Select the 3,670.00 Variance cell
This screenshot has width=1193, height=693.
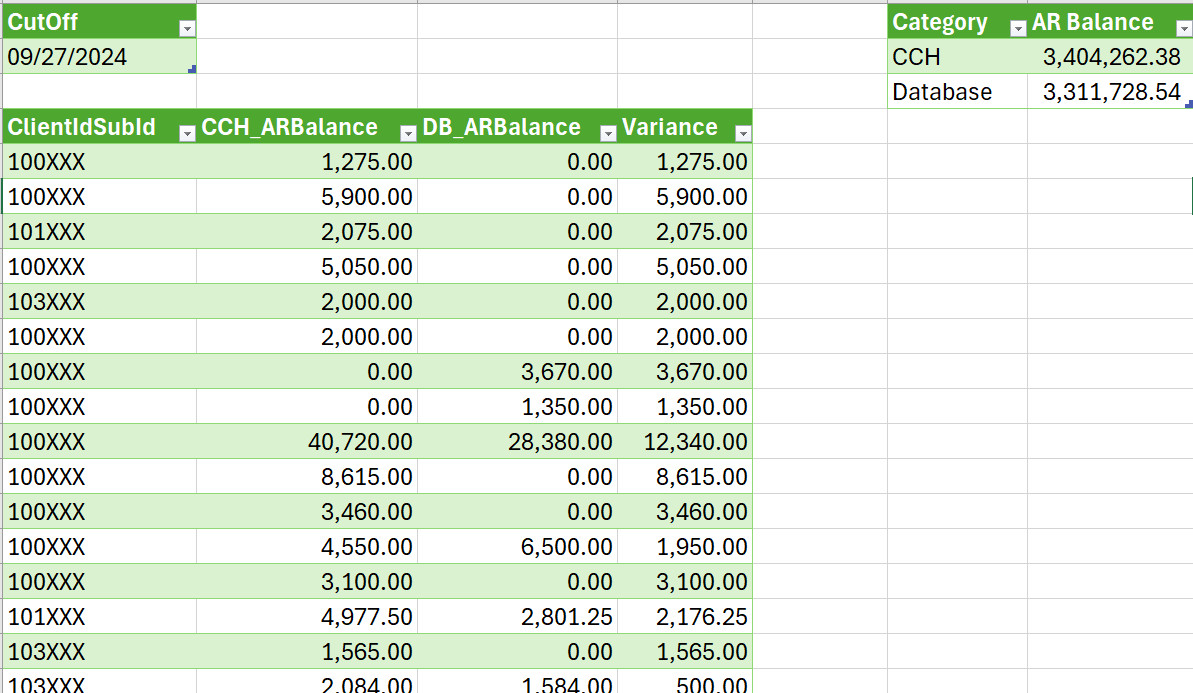click(685, 371)
